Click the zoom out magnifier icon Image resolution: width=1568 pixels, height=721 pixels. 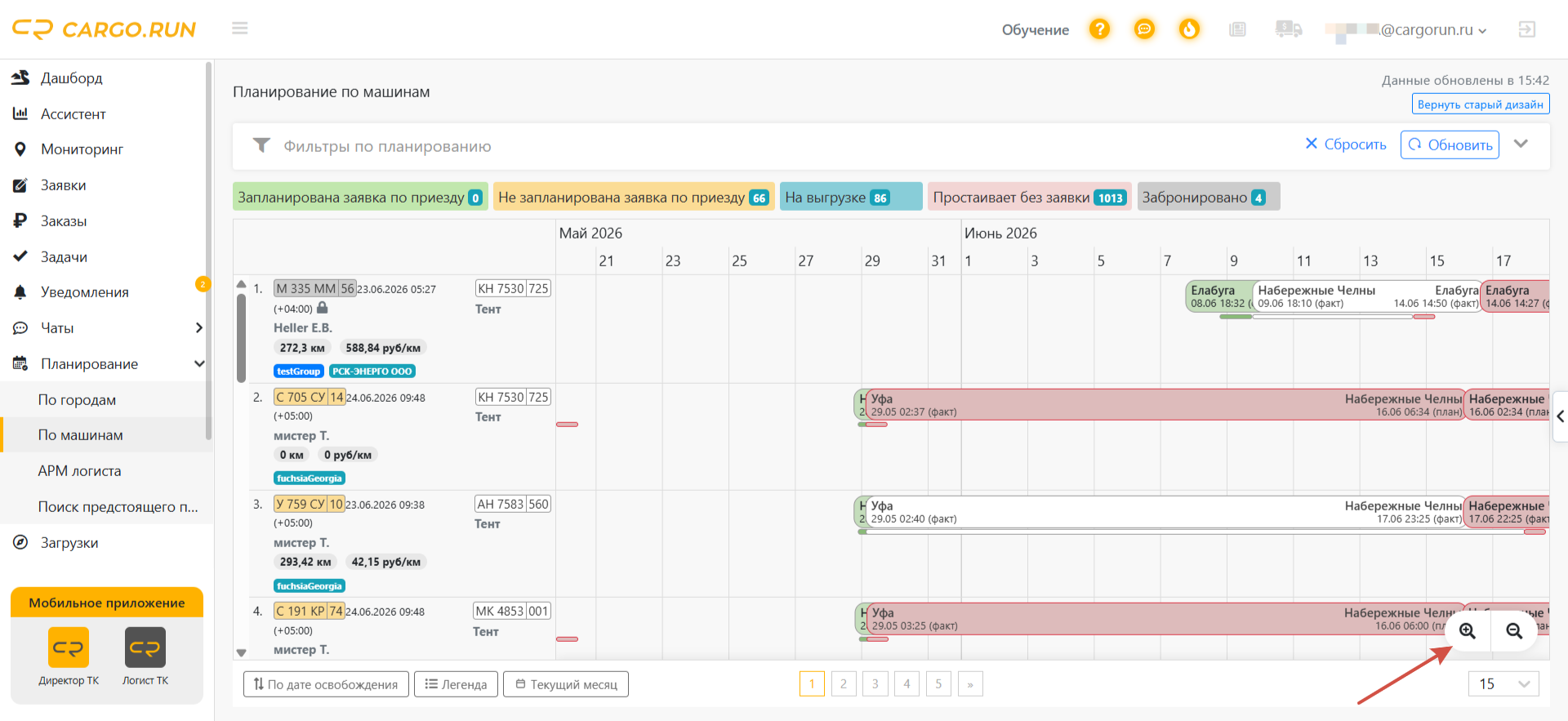point(1514,631)
